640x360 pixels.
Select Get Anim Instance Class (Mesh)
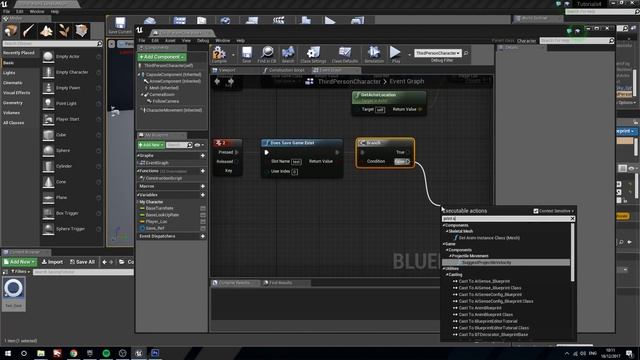pos(487,238)
